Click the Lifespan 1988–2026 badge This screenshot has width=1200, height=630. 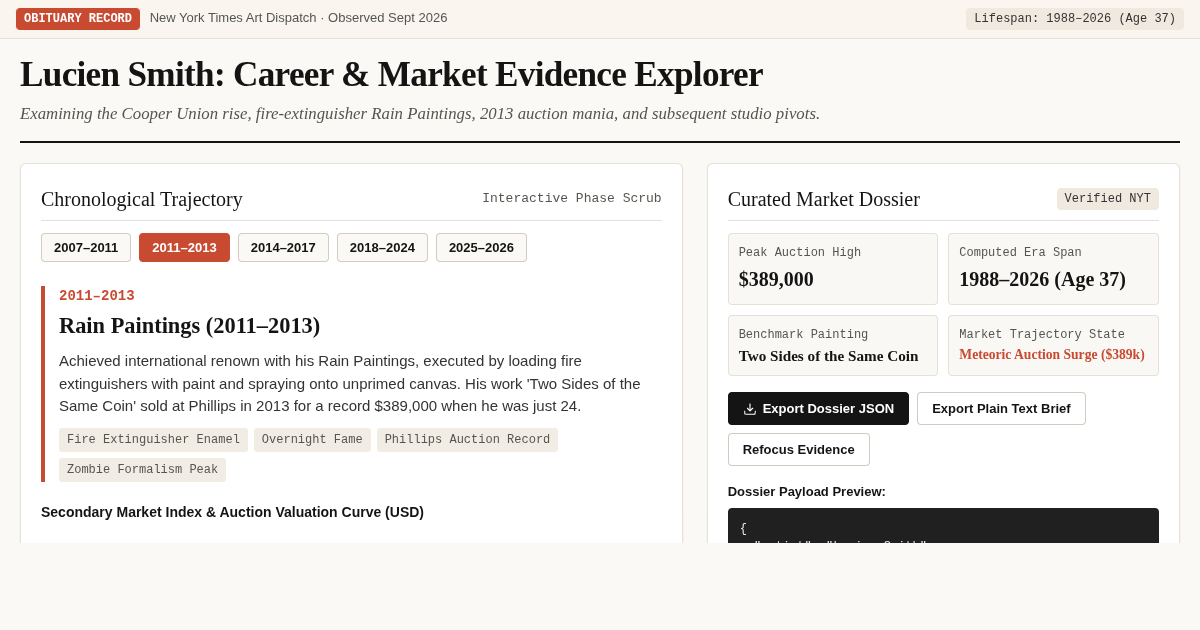click(x=1075, y=19)
